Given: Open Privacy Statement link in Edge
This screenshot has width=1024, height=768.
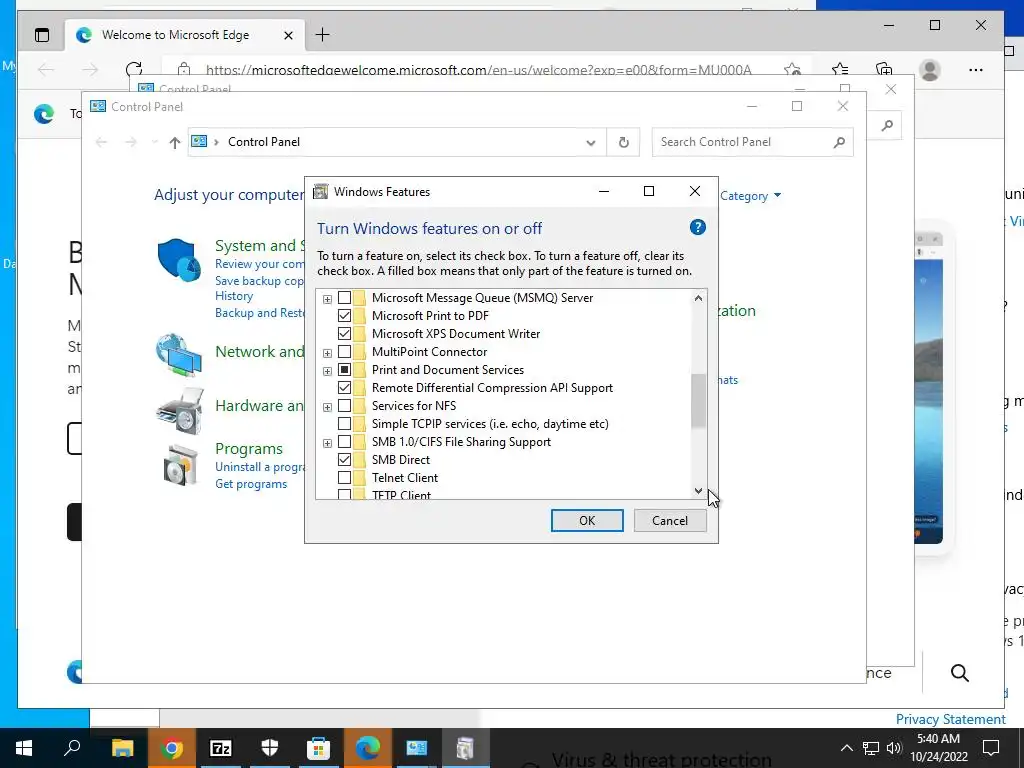Looking at the screenshot, I should (950, 719).
